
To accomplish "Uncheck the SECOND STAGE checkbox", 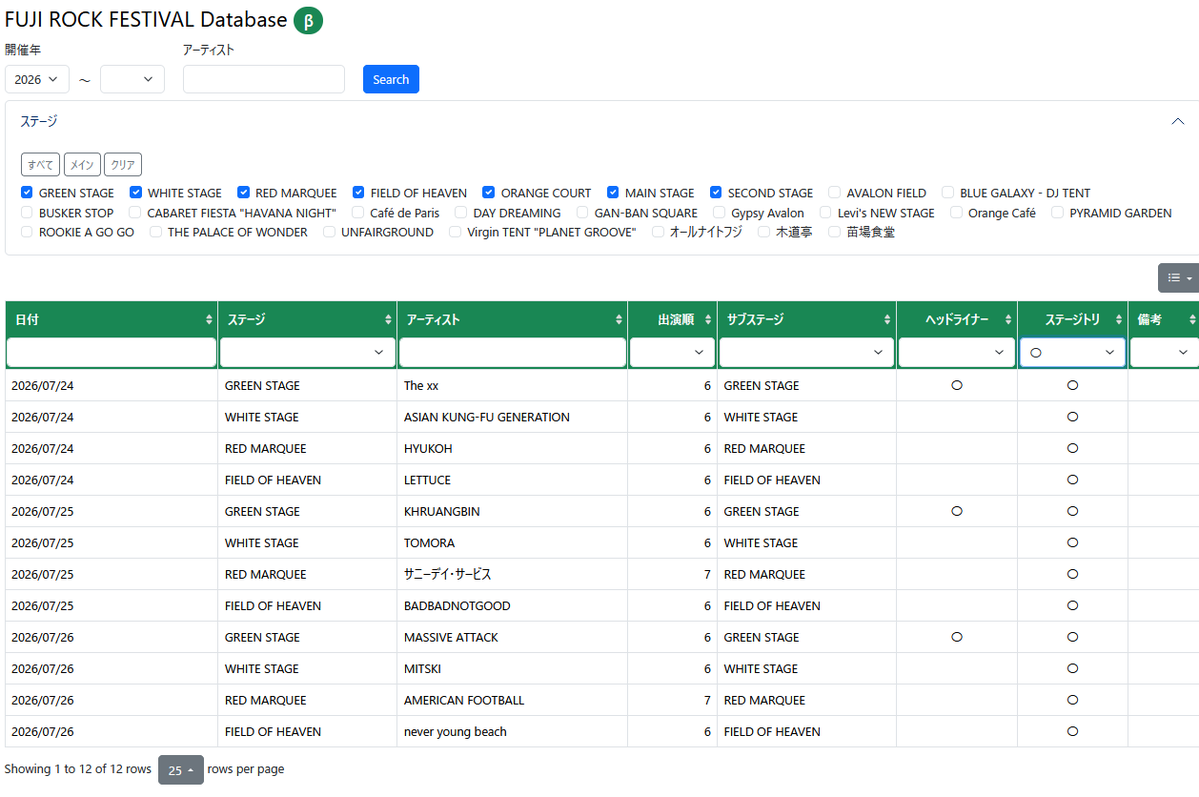I will pyautogui.click(x=716, y=192).
